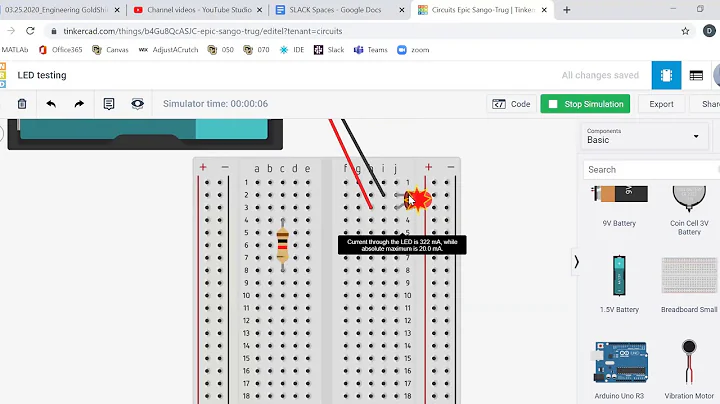The width and height of the screenshot is (720, 404).
Task: Open the Office365 bookmark
Action: [x=61, y=50]
